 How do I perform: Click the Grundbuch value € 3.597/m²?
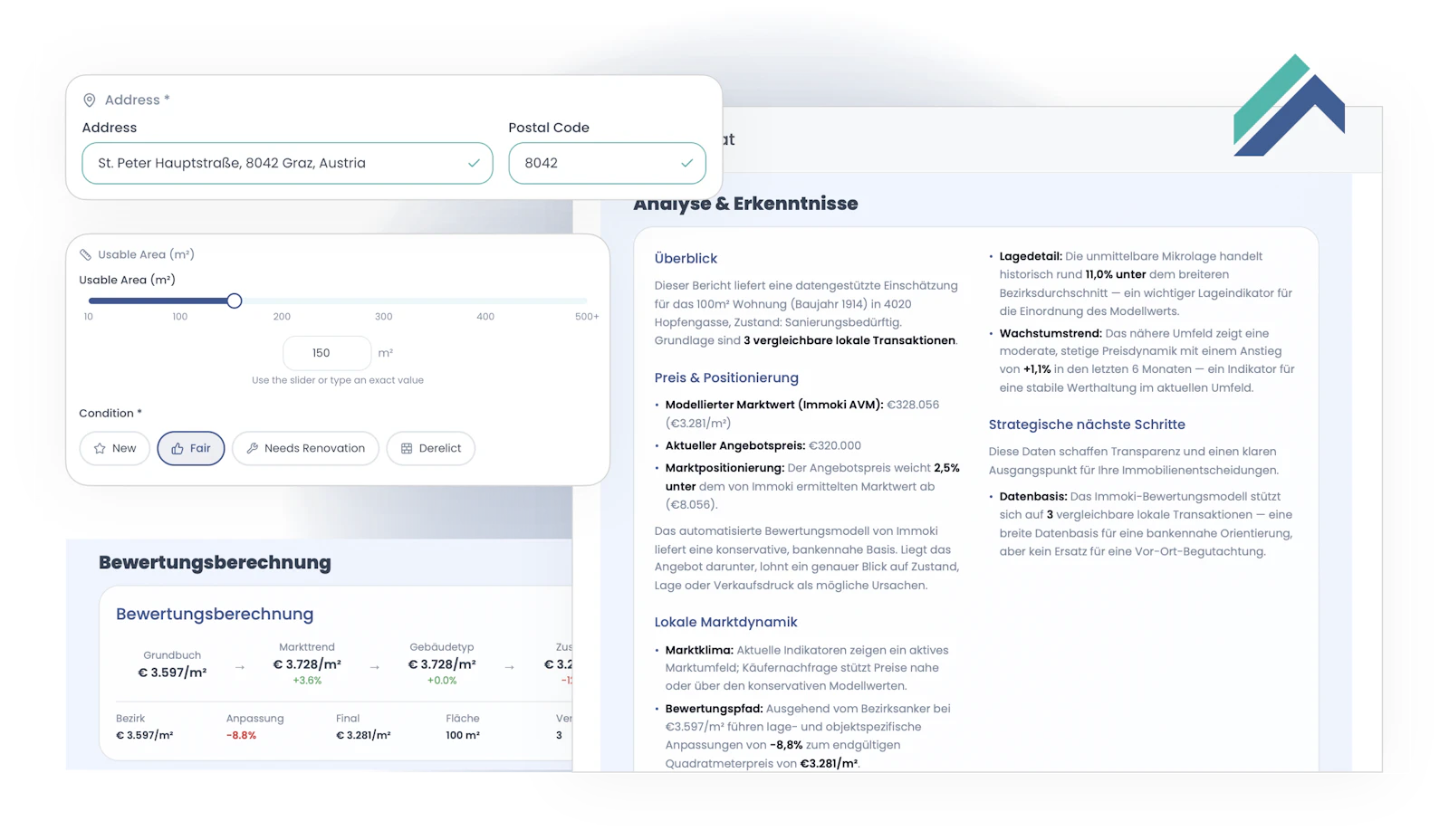[172, 673]
